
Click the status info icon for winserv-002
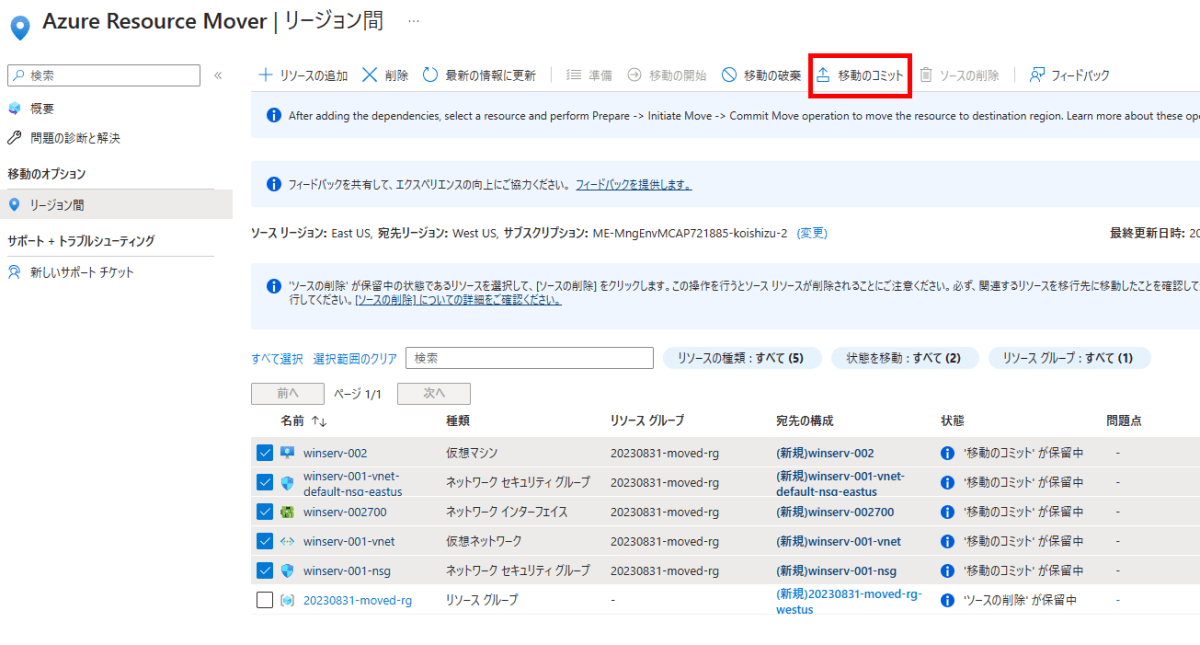coord(948,453)
